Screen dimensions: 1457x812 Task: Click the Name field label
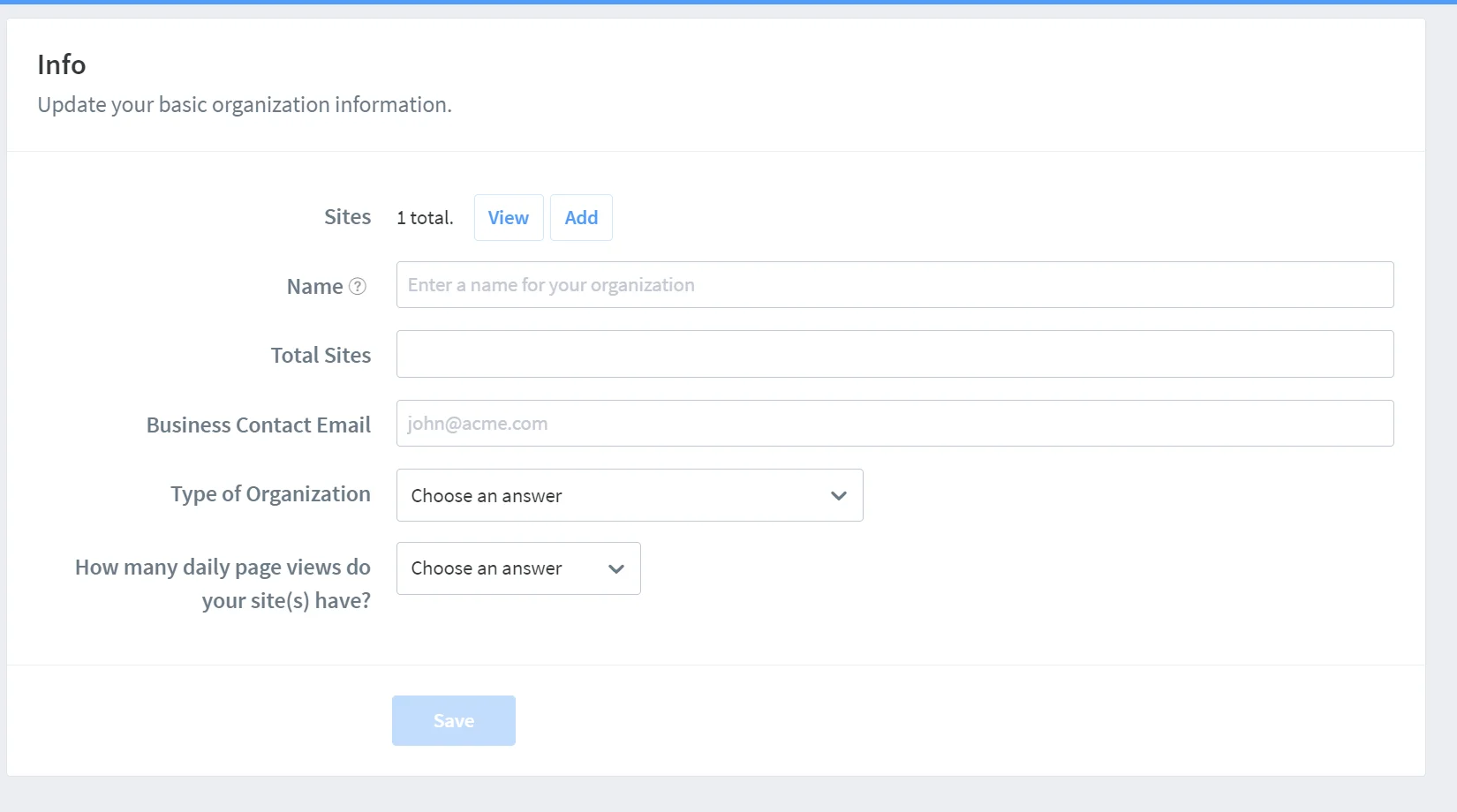314,287
